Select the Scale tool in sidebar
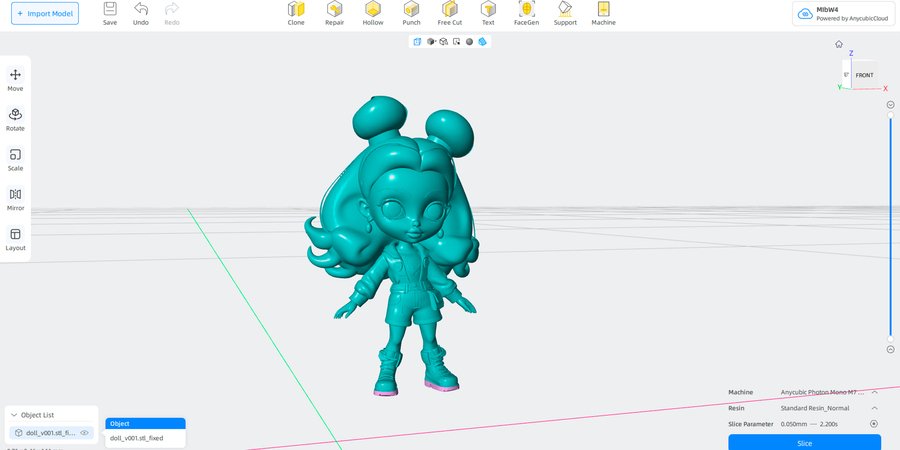 (x=15, y=160)
